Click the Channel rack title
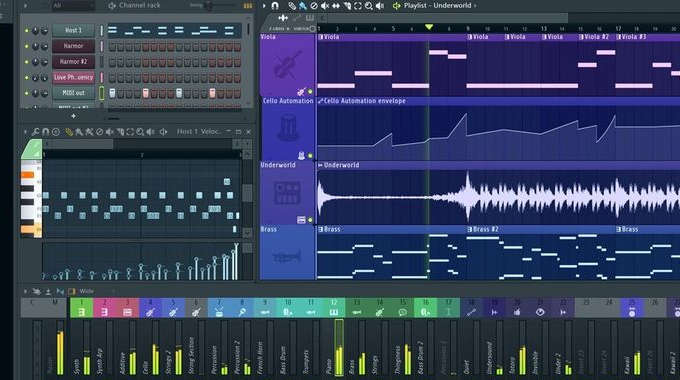The height and width of the screenshot is (380, 680). click(139, 6)
